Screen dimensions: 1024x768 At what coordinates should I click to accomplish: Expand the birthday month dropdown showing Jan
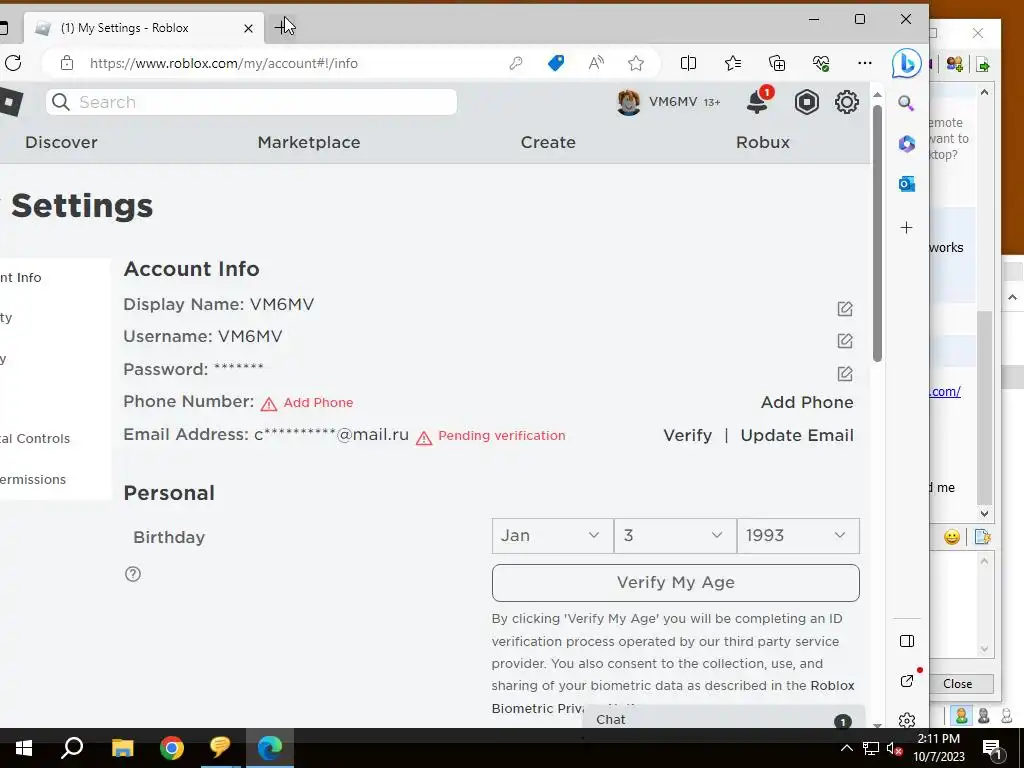552,536
